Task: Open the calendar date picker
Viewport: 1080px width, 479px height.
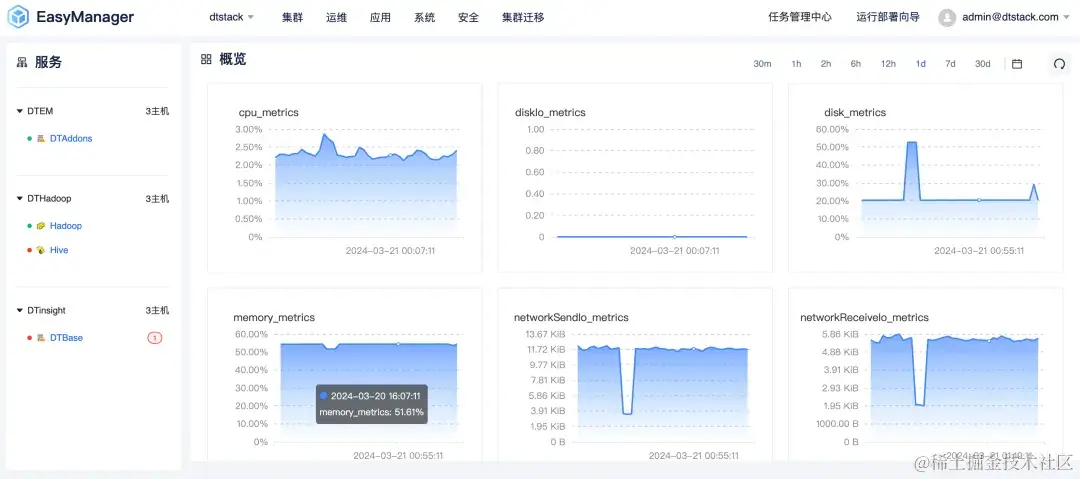Action: [1017, 64]
